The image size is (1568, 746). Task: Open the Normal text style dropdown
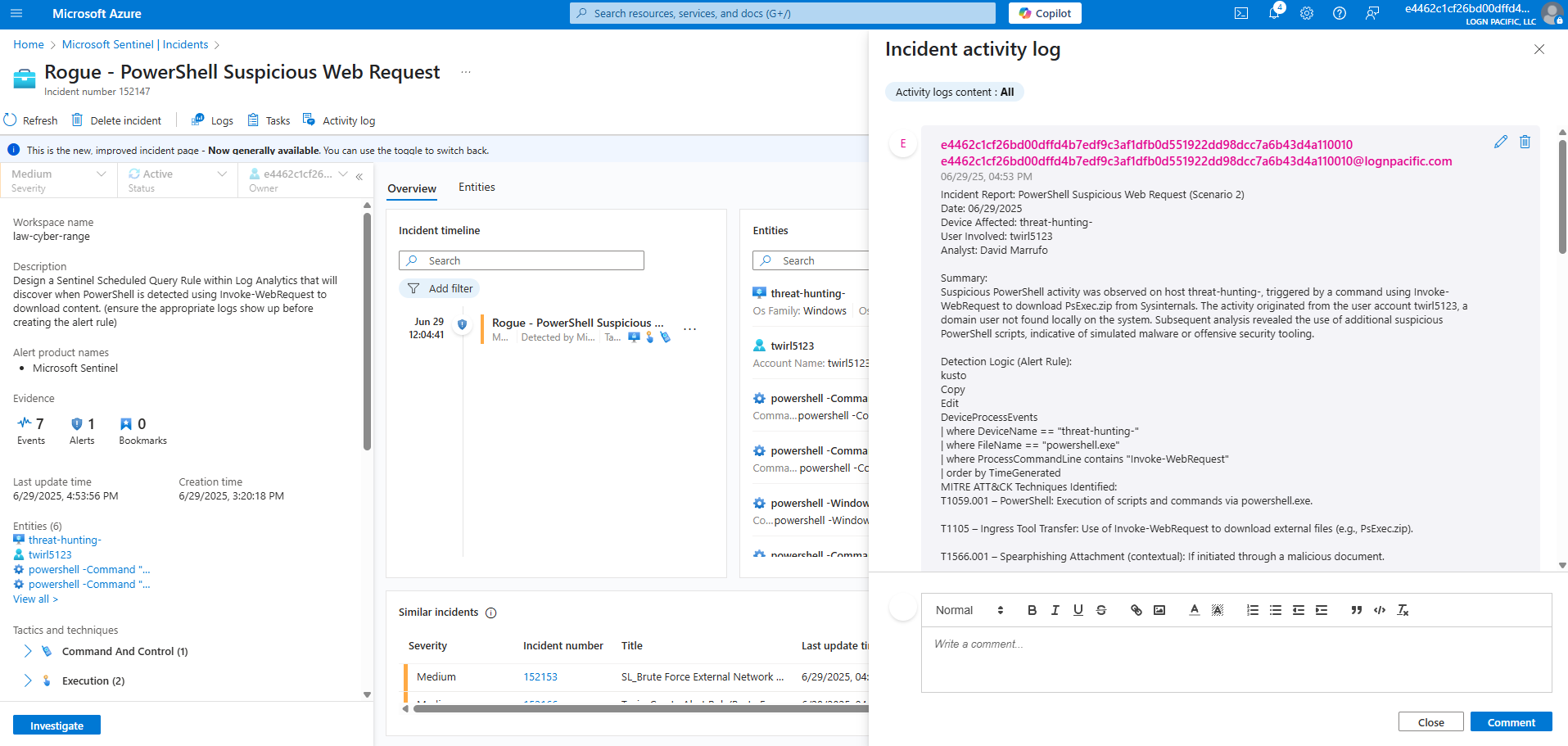969,610
